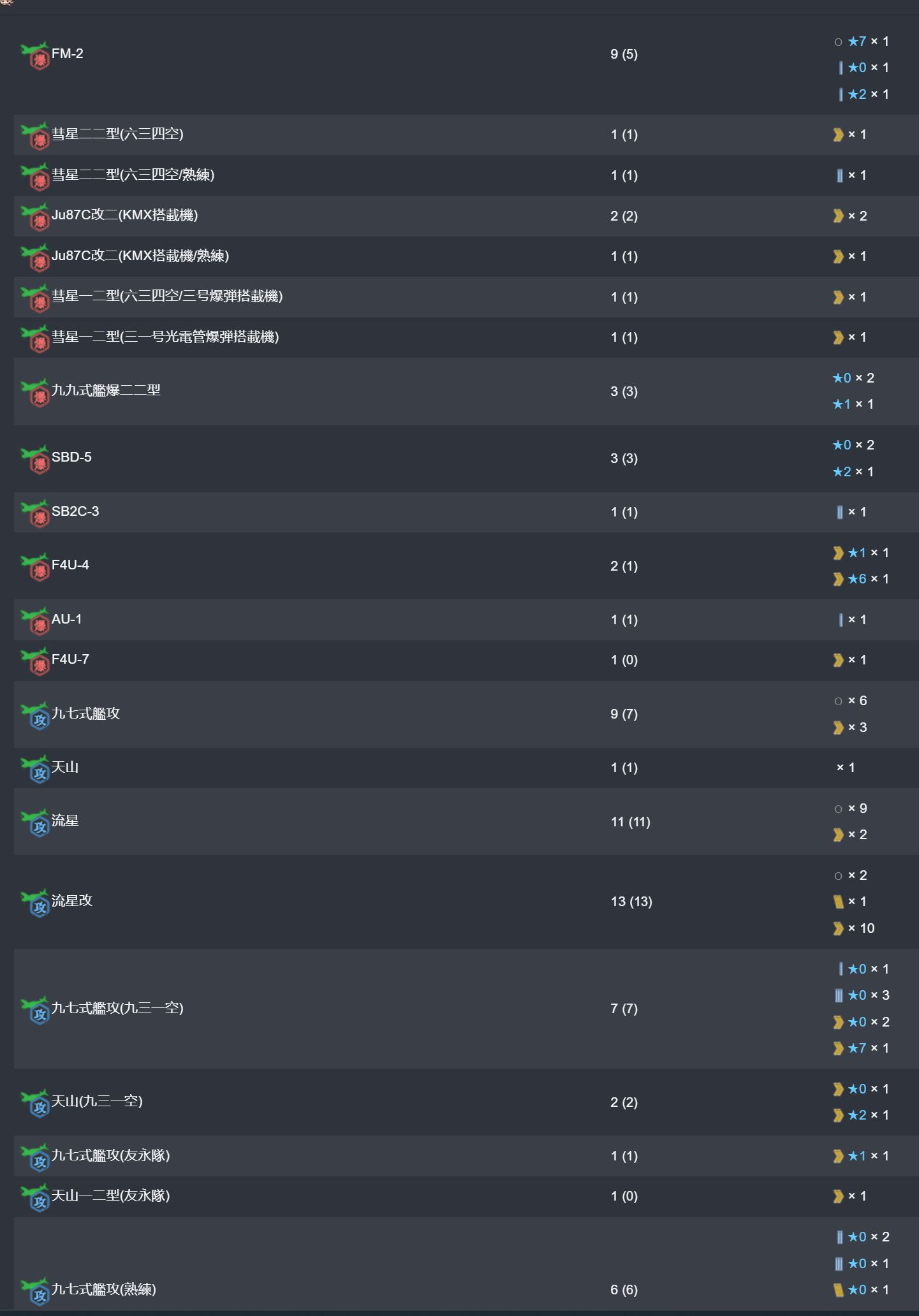The image size is (919, 1316).
Task: Click the dive bomber icon beside F4U-4
Action: [35, 567]
